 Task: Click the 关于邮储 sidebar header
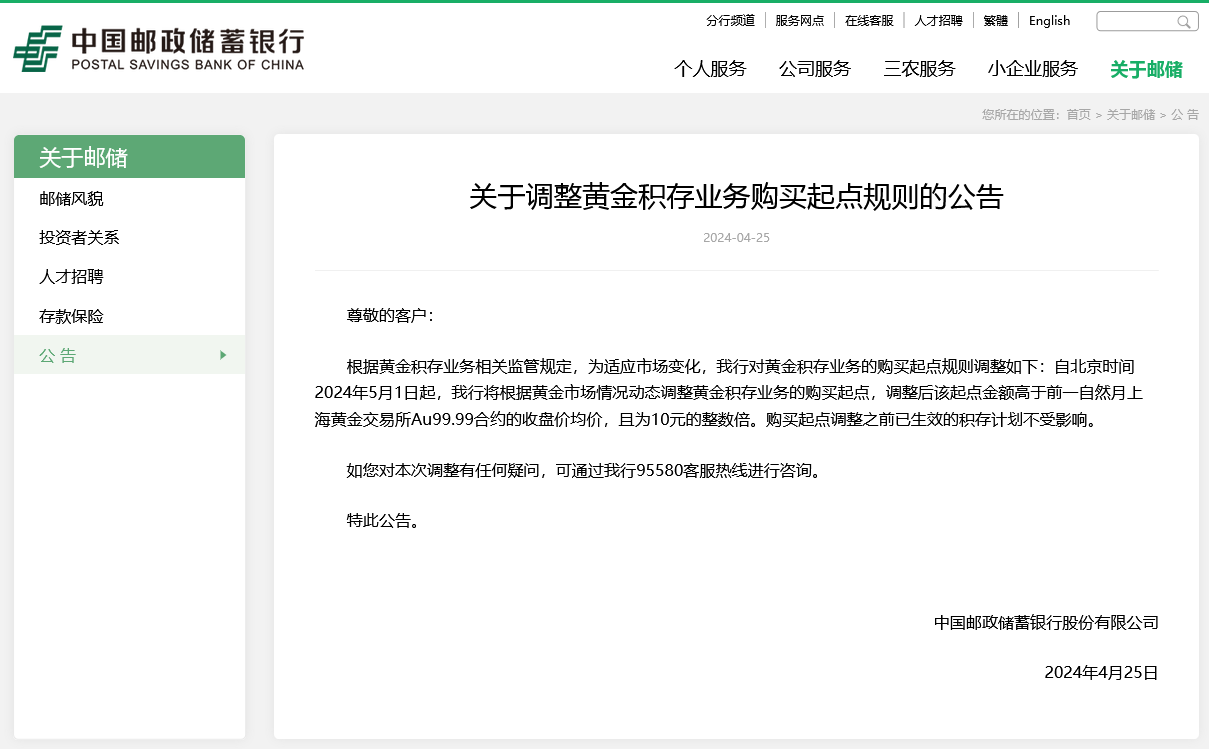pyautogui.click(x=129, y=157)
